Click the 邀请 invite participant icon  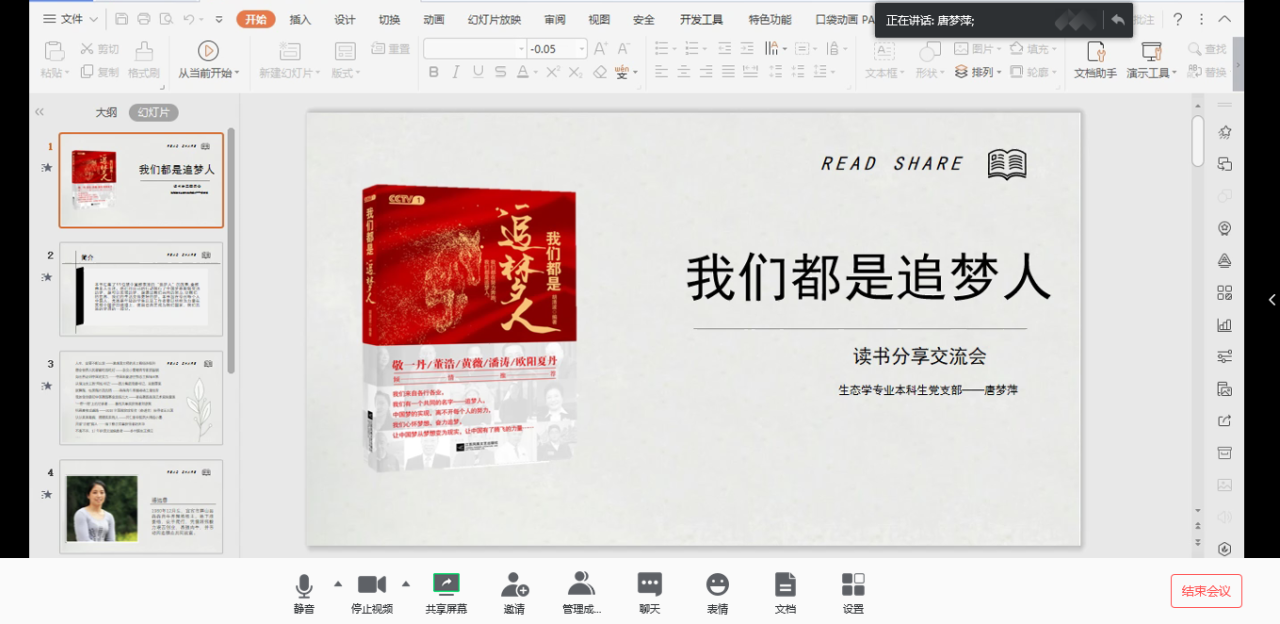514,585
